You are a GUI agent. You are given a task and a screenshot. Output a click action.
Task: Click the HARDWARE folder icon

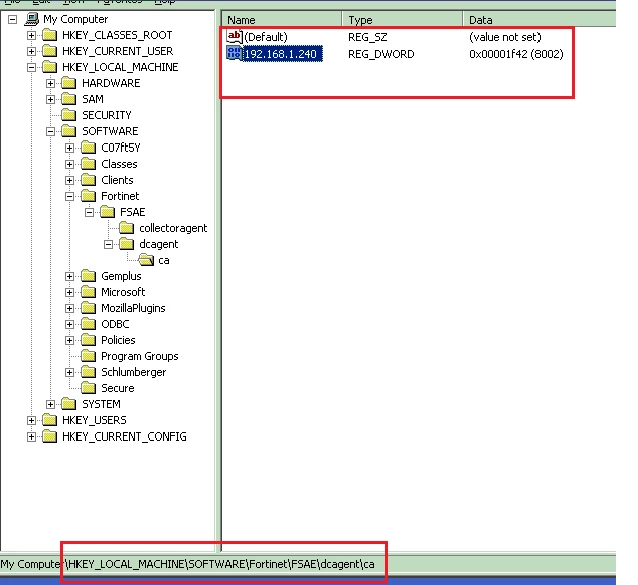pyautogui.click(x=69, y=83)
